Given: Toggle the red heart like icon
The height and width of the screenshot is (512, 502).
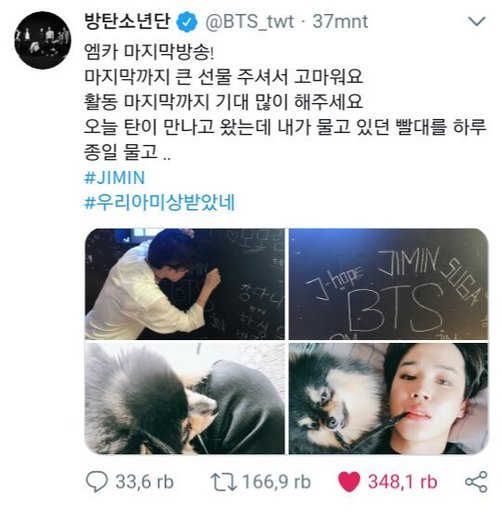Looking at the screenshot, I should [349, 482].
